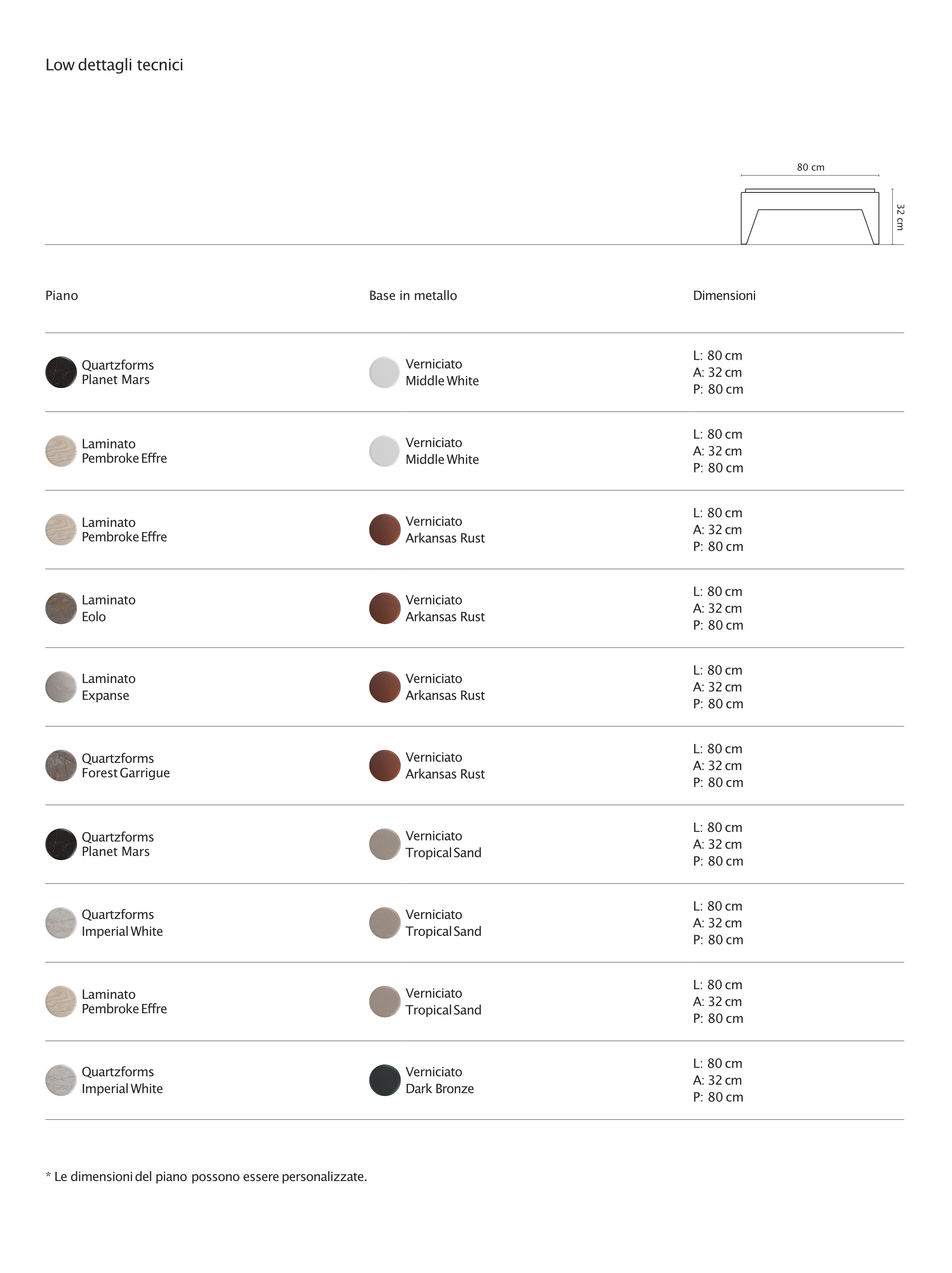This screenshot has height=1273, width=952.
Task: Choose the Dark Bronze base swatch
Action: pyautogui.click(x=384, y=1080)
